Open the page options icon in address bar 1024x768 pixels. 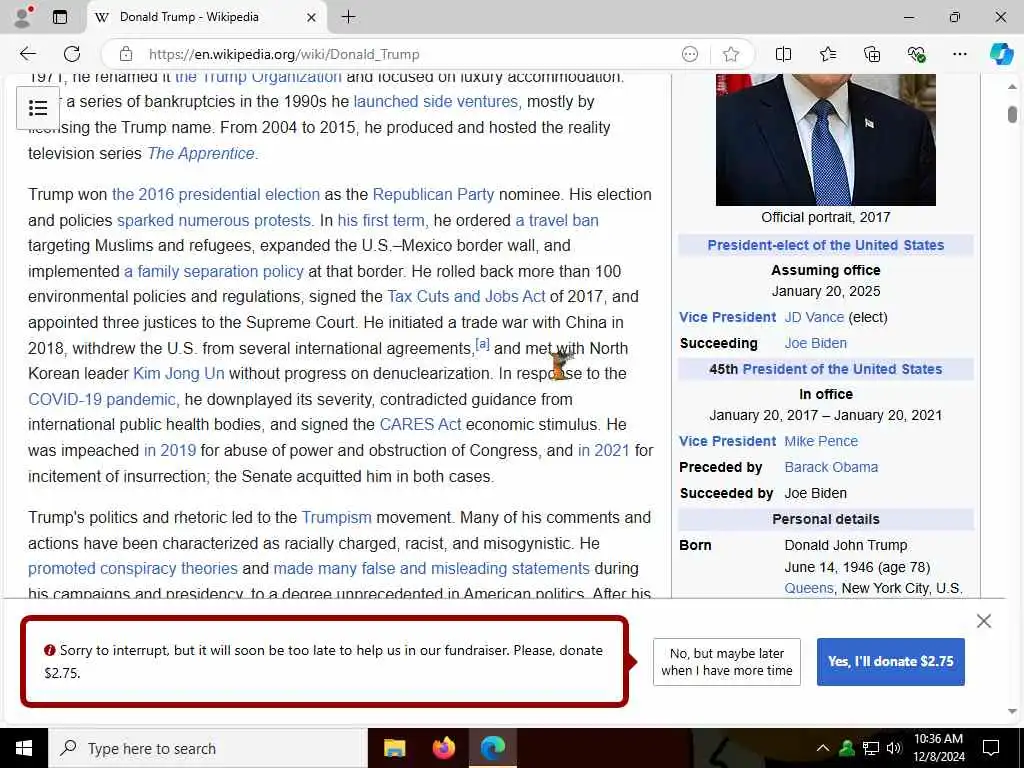click(690, 54)
